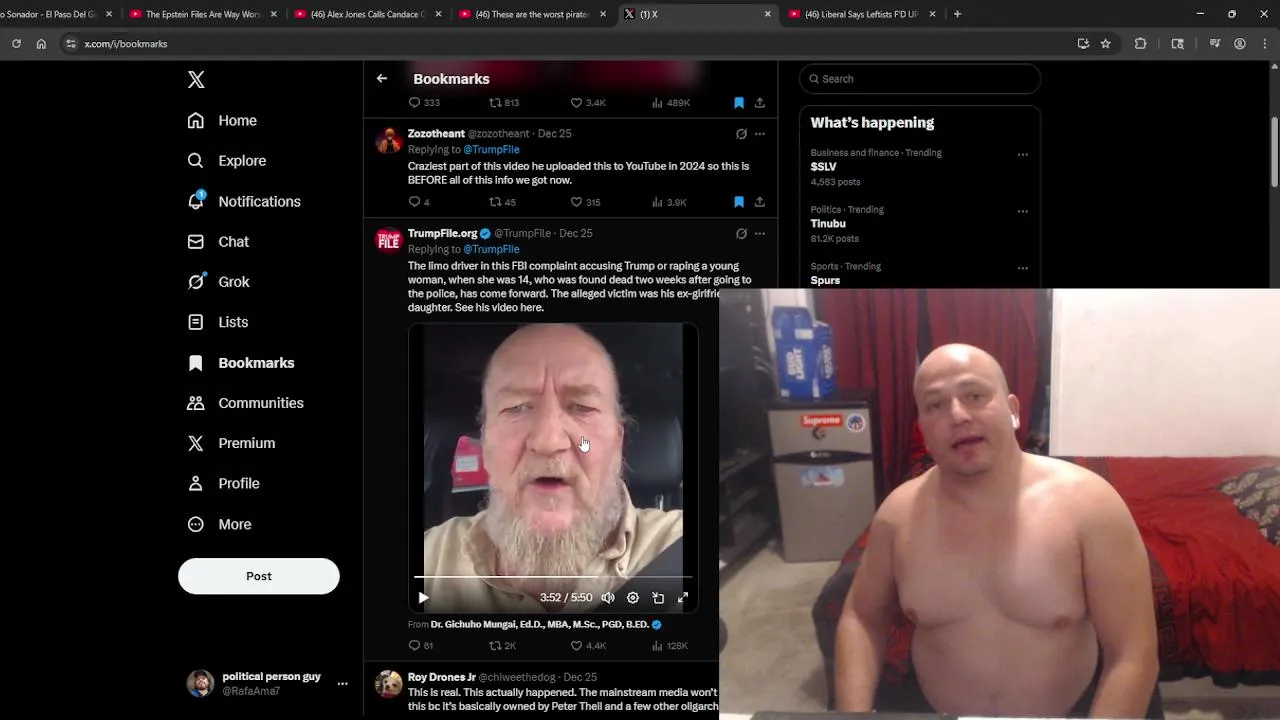Open Communities from the sidebar
The height and width of the screenshot is (720, 1280).
[x=246, y=403]
